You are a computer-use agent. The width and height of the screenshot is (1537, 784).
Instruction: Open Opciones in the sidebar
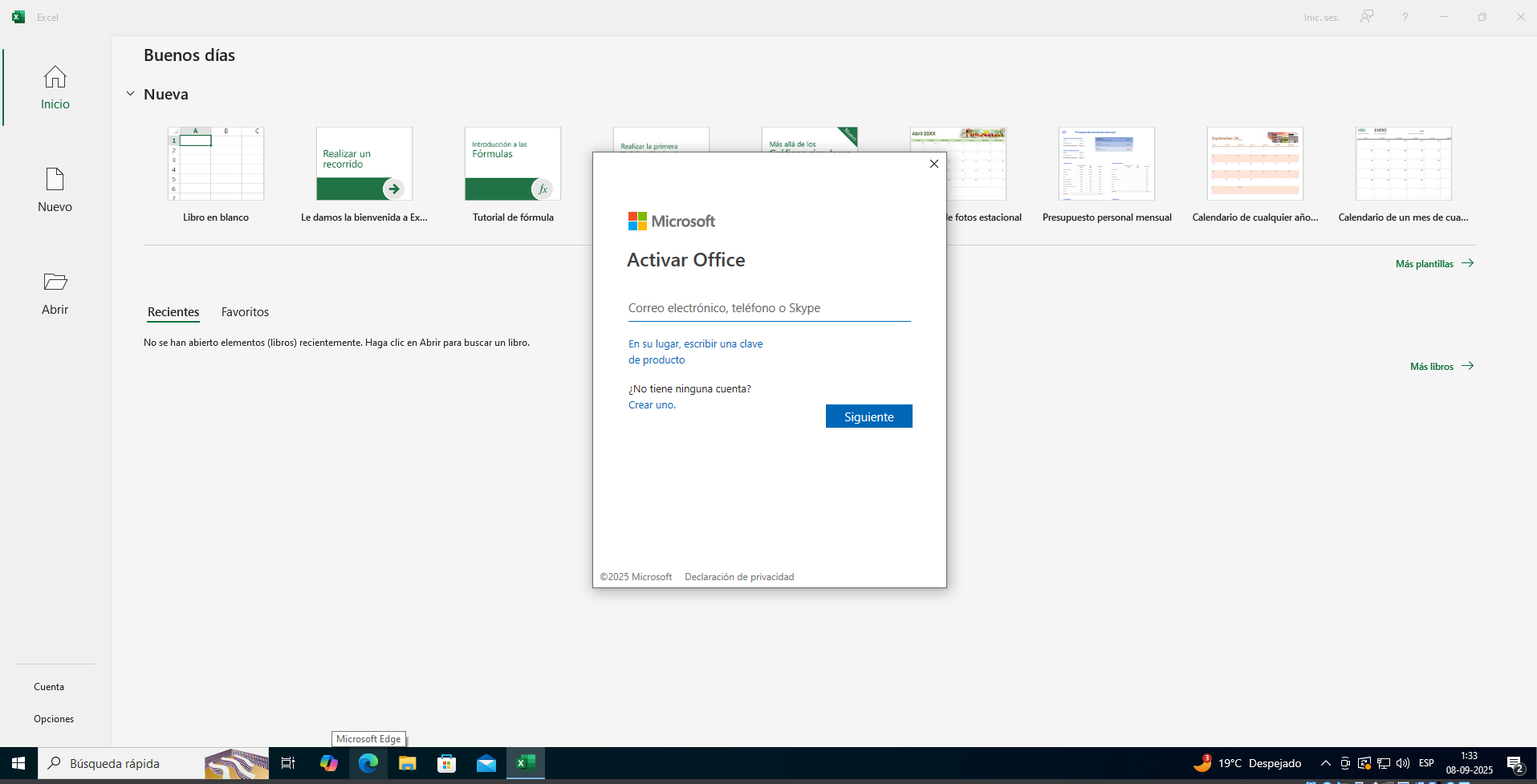54,719
